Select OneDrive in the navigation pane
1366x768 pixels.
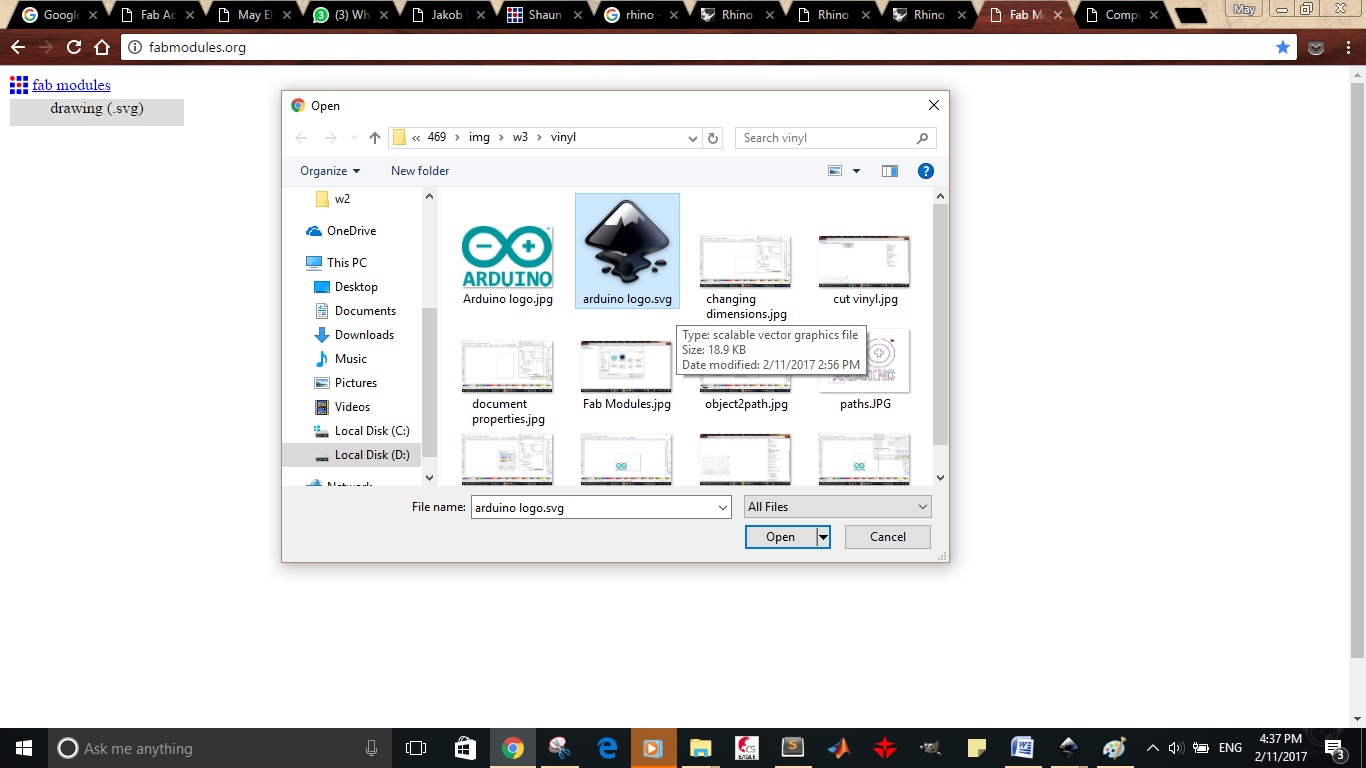point(341,231)
